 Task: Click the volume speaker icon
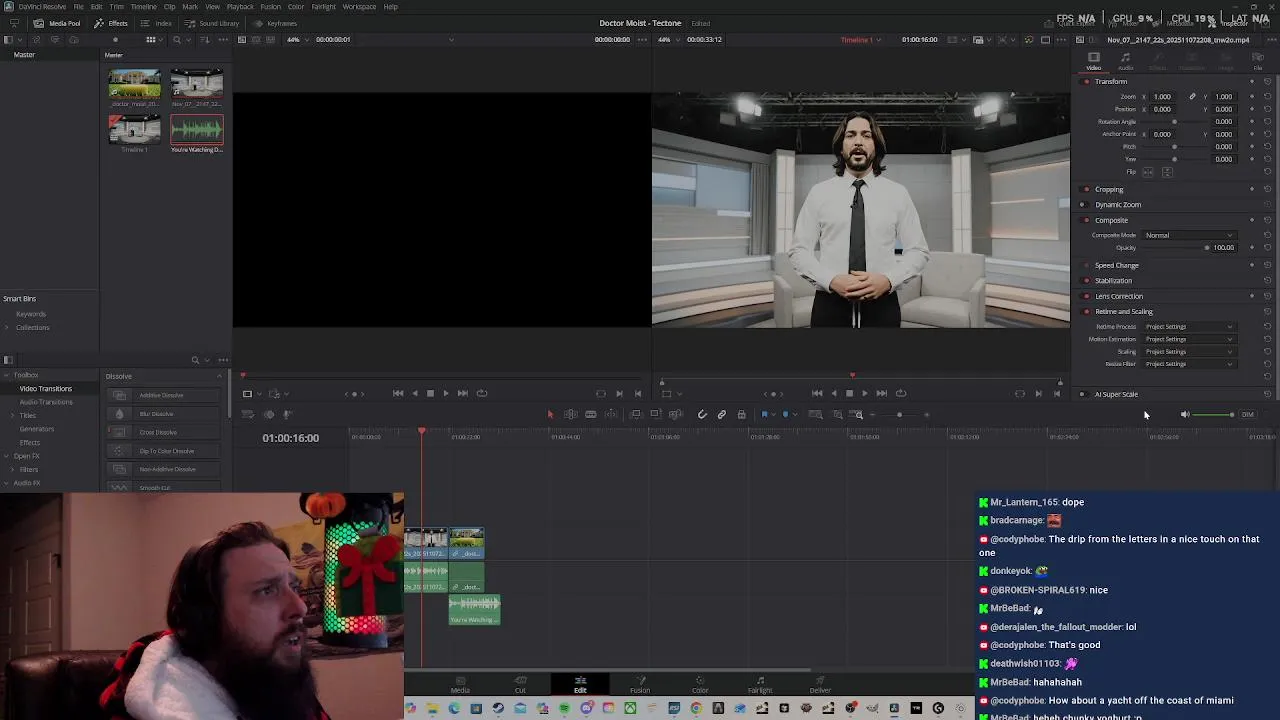[x=1185, y=414]
